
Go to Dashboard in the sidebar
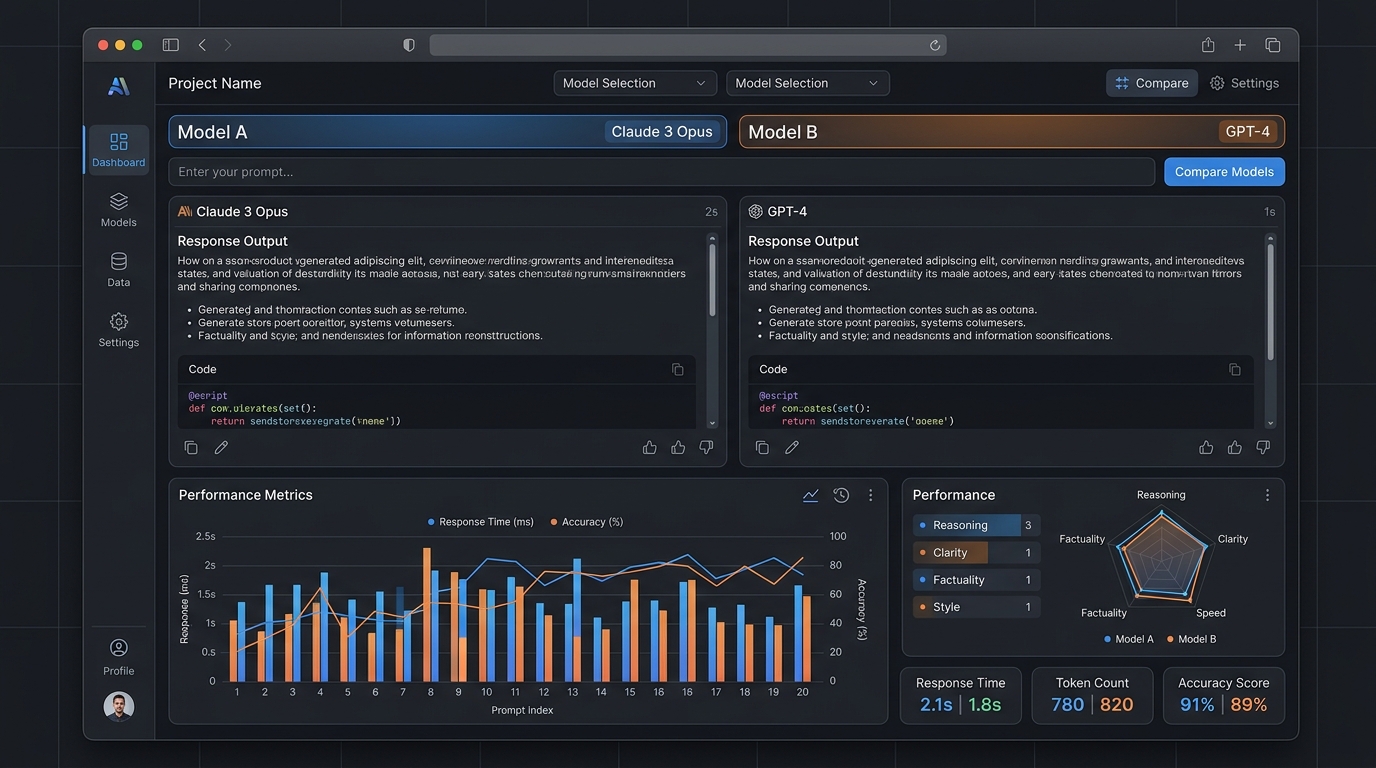[x=118, y=149]
